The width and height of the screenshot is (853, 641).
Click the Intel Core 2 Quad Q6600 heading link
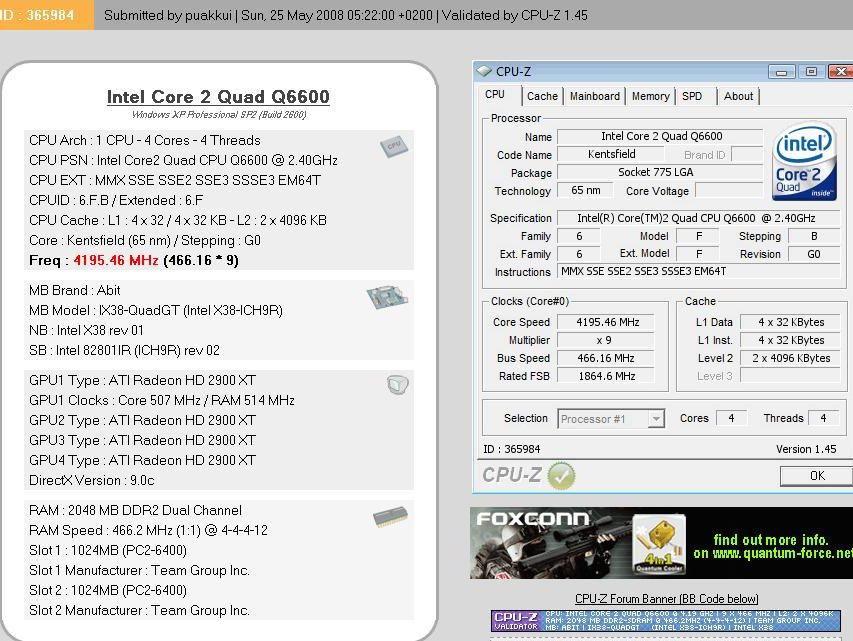pos(218,97)
